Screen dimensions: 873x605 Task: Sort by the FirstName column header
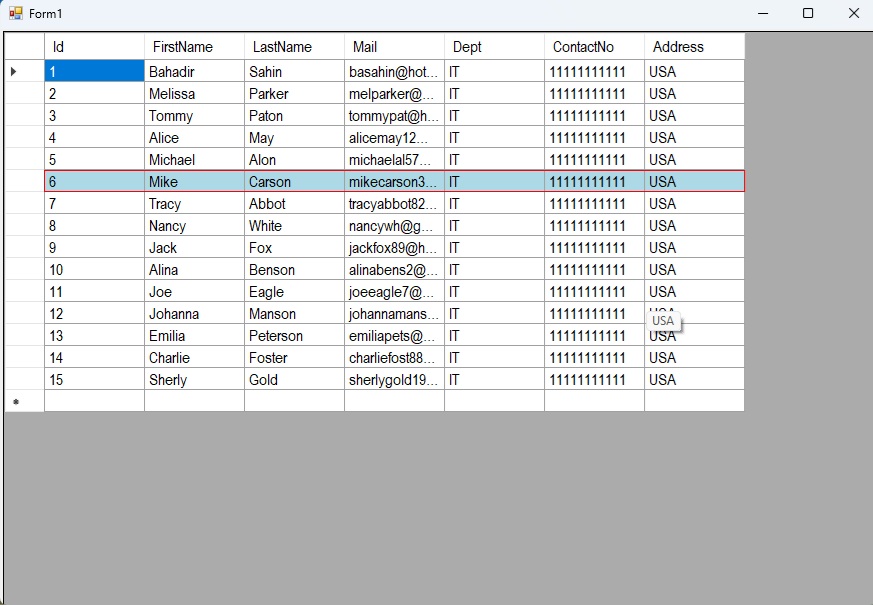[x=194, y=47]
